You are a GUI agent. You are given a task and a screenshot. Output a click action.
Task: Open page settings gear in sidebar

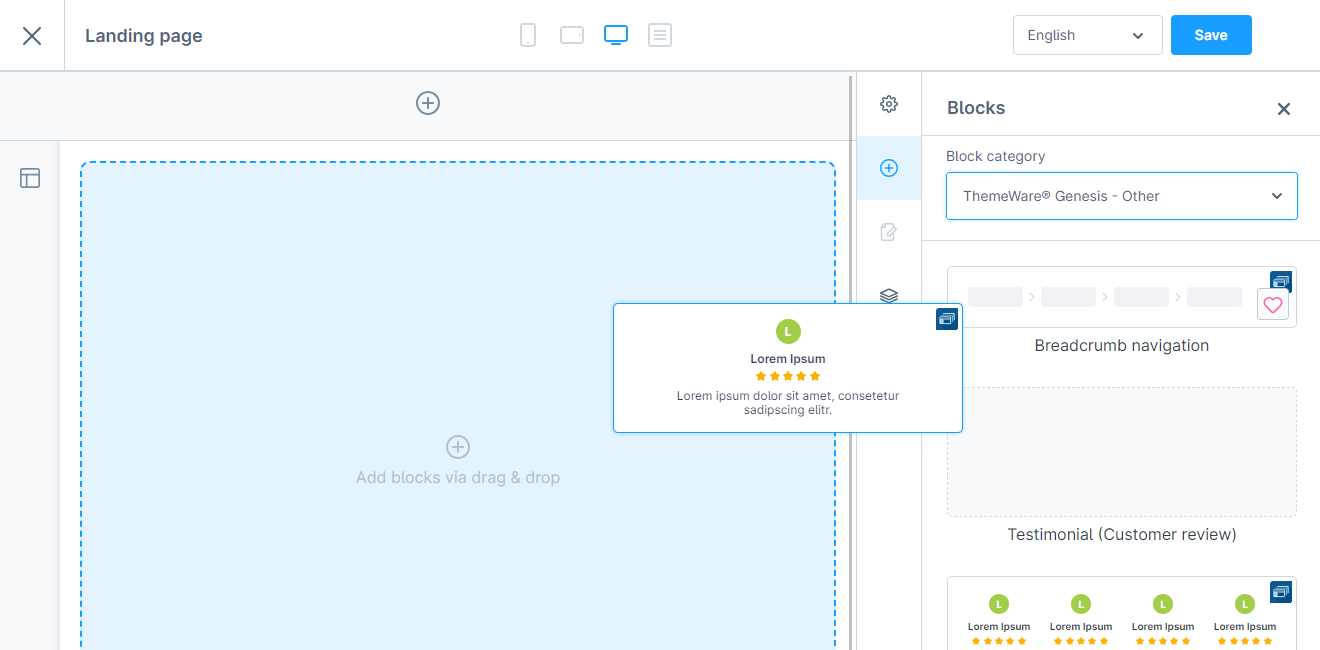click(x=888, y=104)
